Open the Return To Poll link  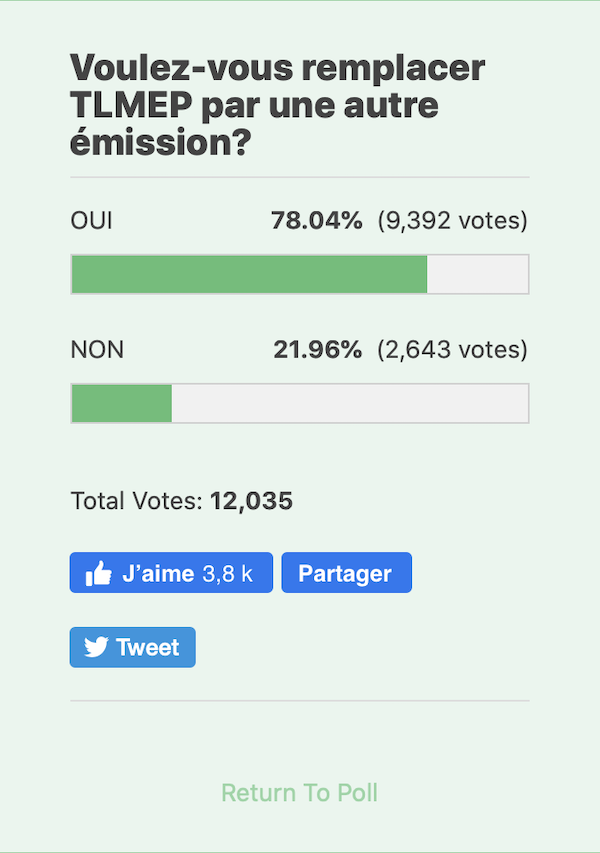pyautogui.click(x=299, y=793)
